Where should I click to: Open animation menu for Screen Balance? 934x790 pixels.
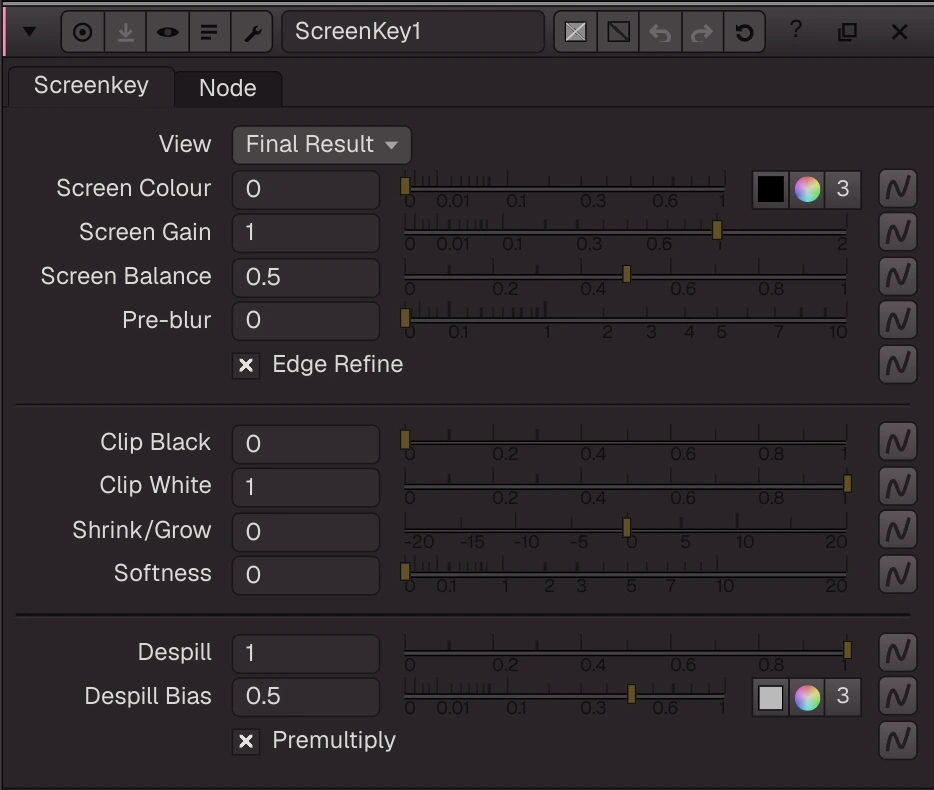[898, 276]
